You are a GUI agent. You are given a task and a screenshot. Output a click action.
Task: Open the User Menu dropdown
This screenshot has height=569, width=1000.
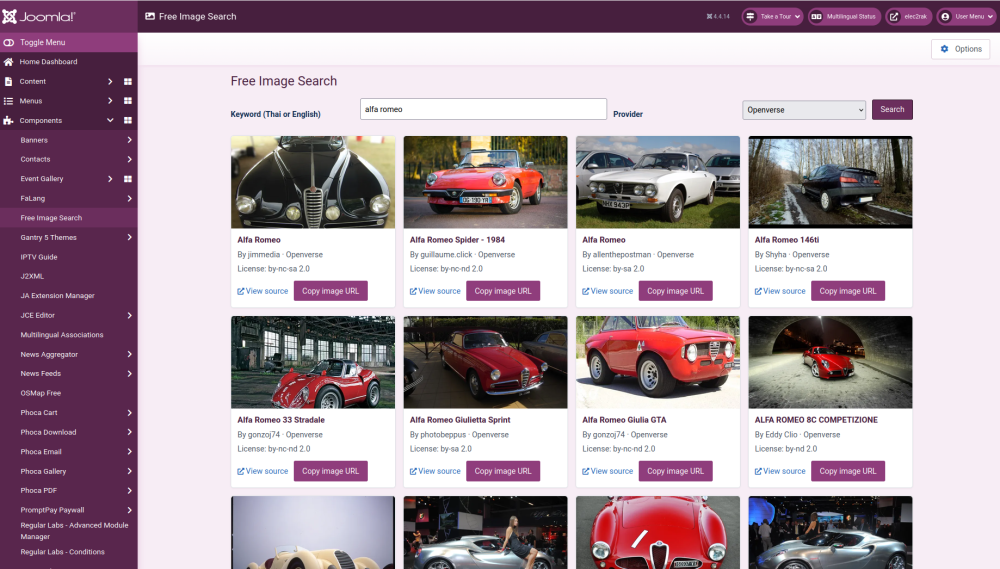[966, 17]
